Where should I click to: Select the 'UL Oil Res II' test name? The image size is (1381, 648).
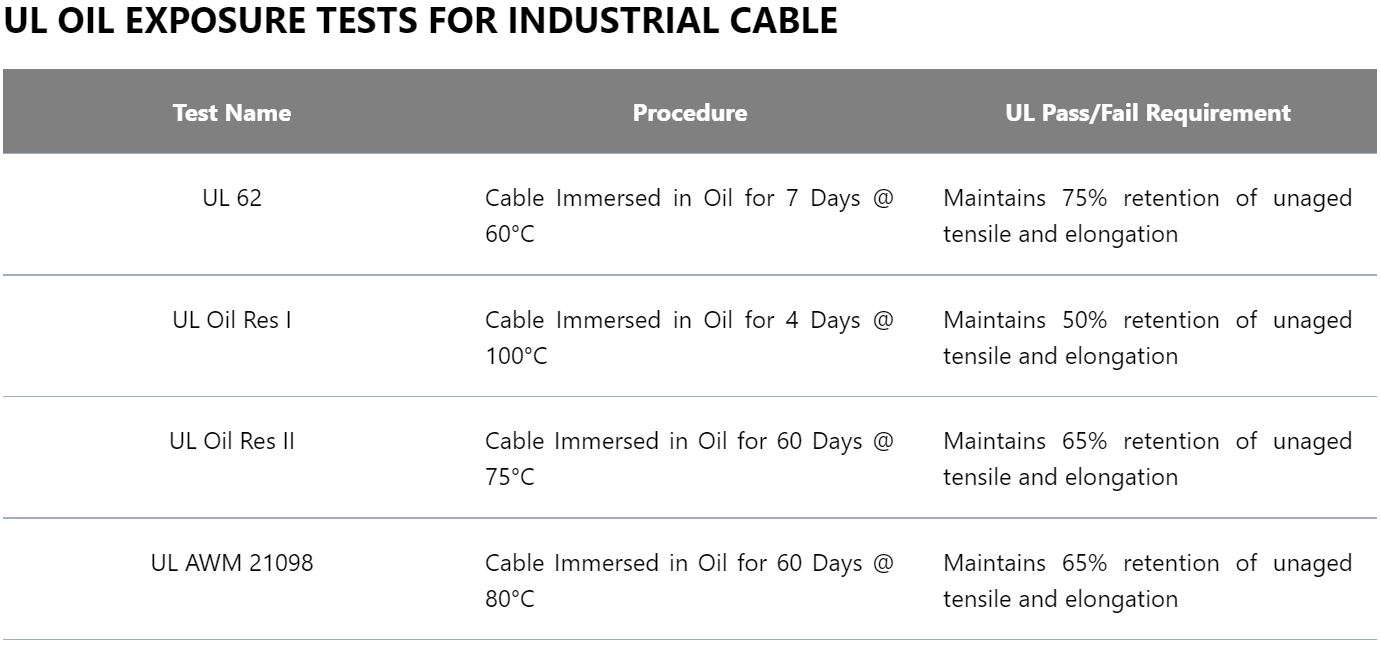coord(231,441)
